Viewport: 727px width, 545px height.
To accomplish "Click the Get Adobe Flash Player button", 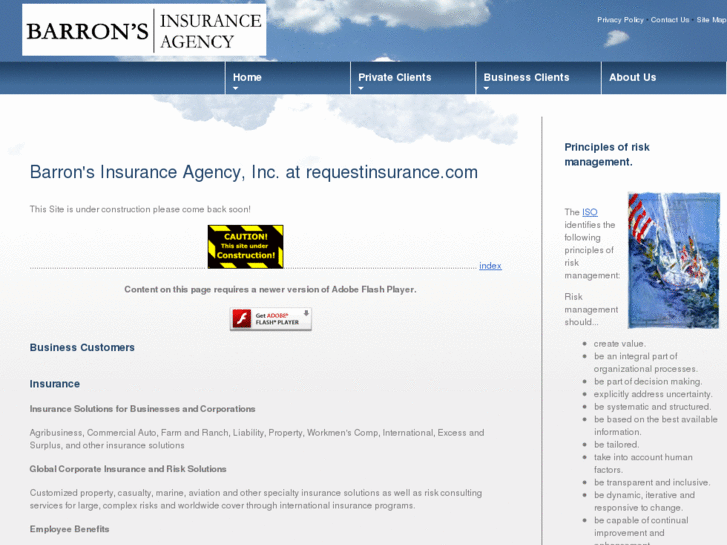I will 271,319.
